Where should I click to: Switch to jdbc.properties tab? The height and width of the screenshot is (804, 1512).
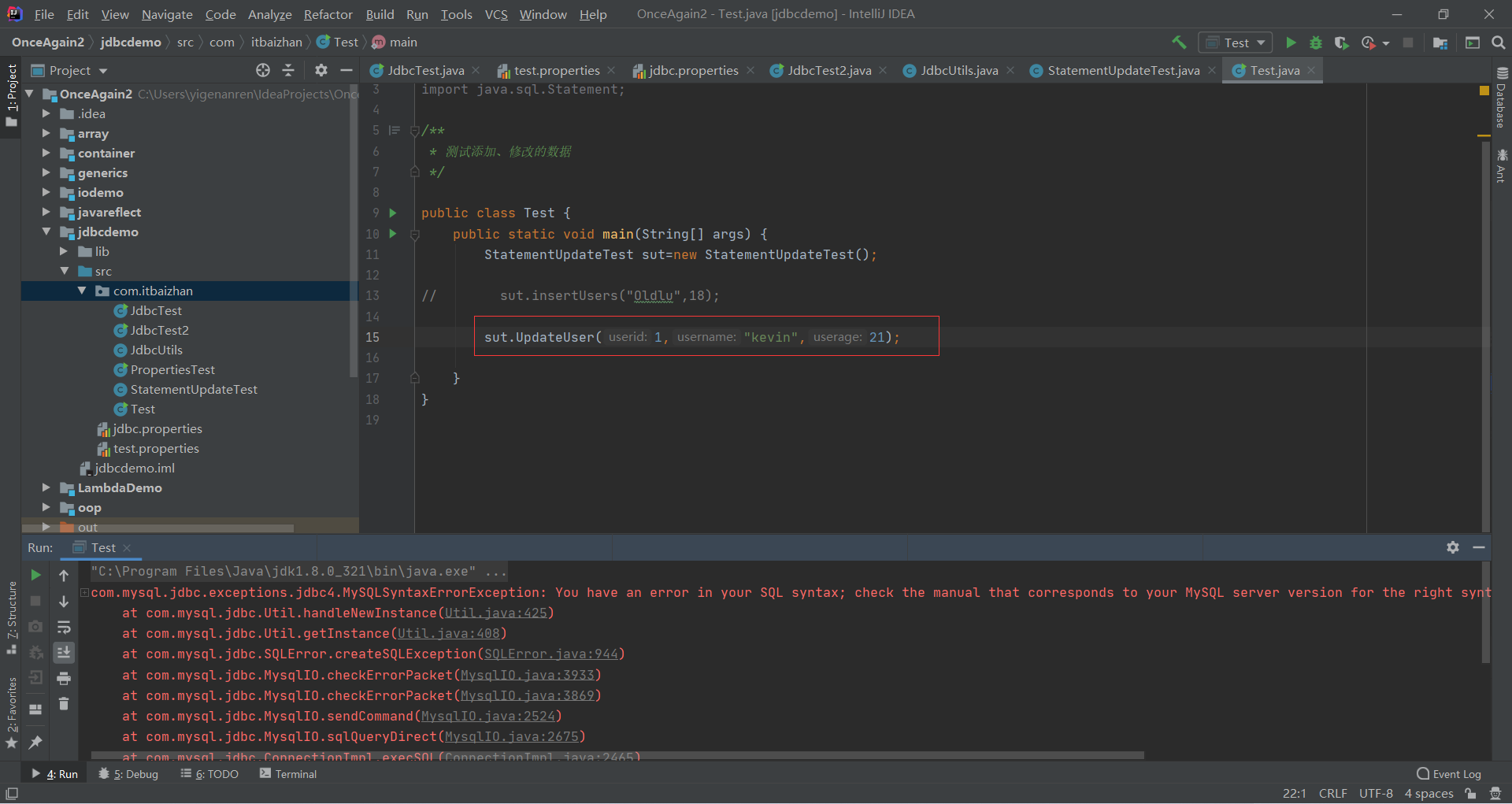[x=693, y=70]
